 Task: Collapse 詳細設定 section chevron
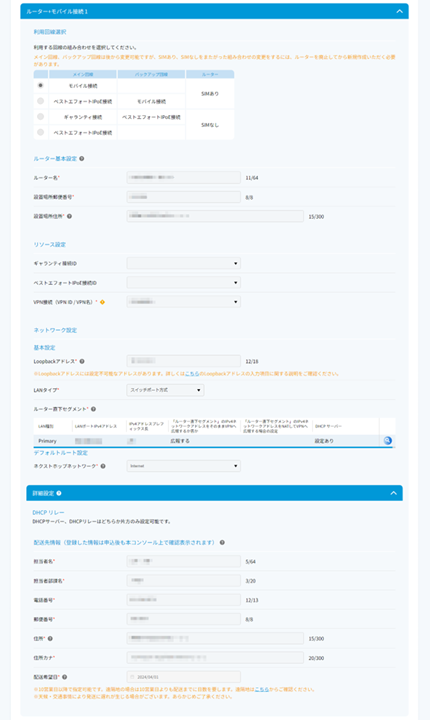pyautogui.click(x=393, y=493)
